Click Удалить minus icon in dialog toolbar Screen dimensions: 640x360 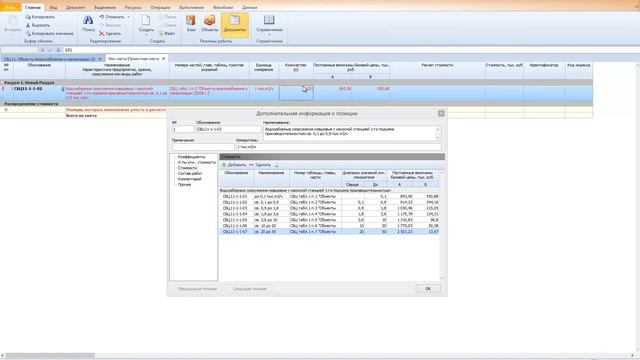click(x=251, y=165)
